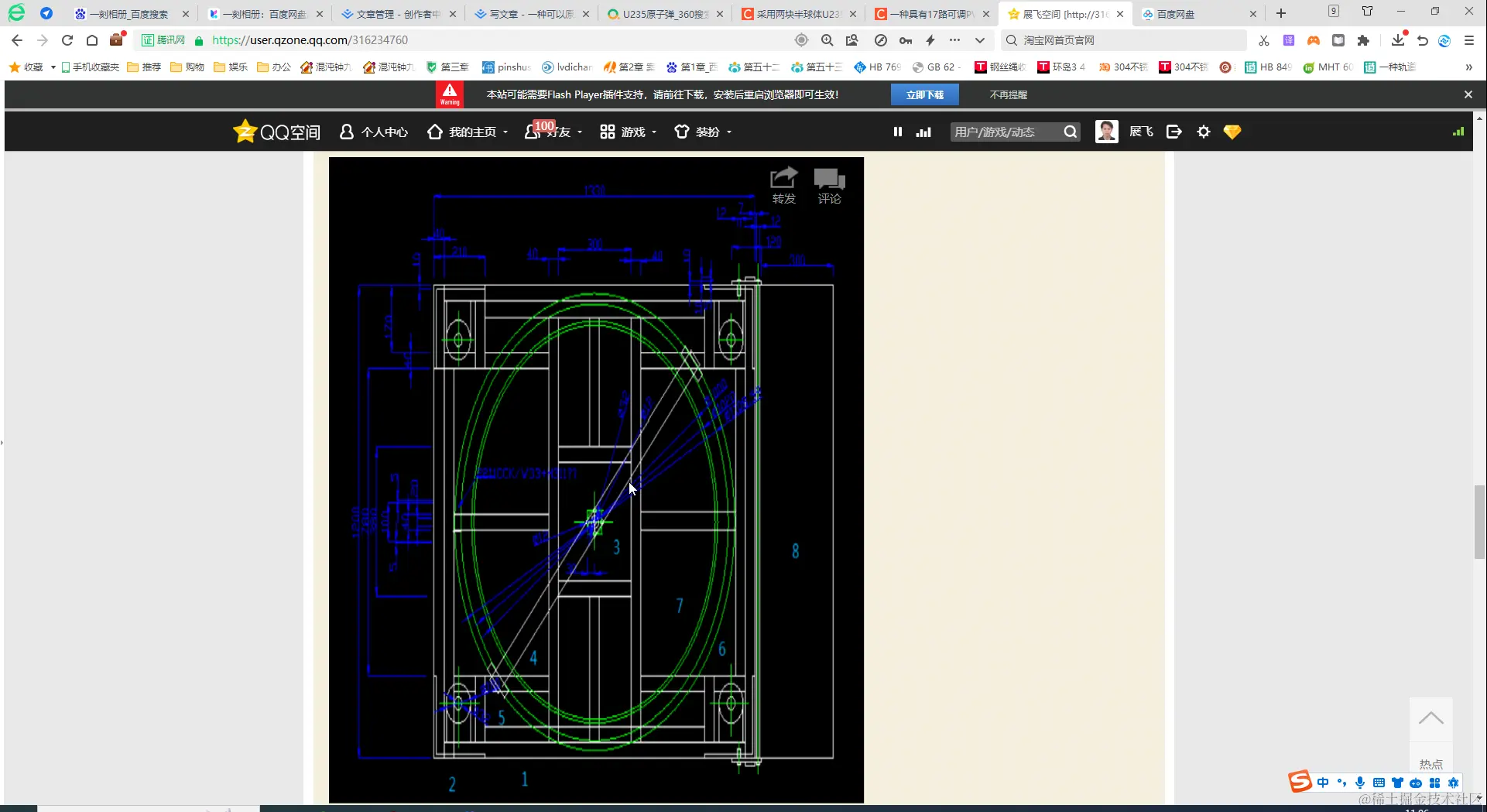1487x812 pixels.
Task: Click the search magnifier in QQ空间 bar
Action: coord(1070,132)
